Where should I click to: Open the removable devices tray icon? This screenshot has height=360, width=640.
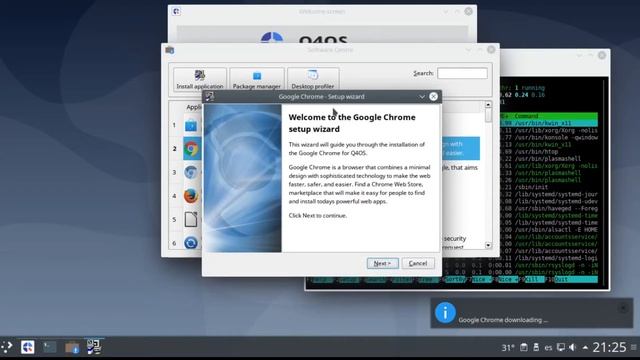tap(536, 347)
